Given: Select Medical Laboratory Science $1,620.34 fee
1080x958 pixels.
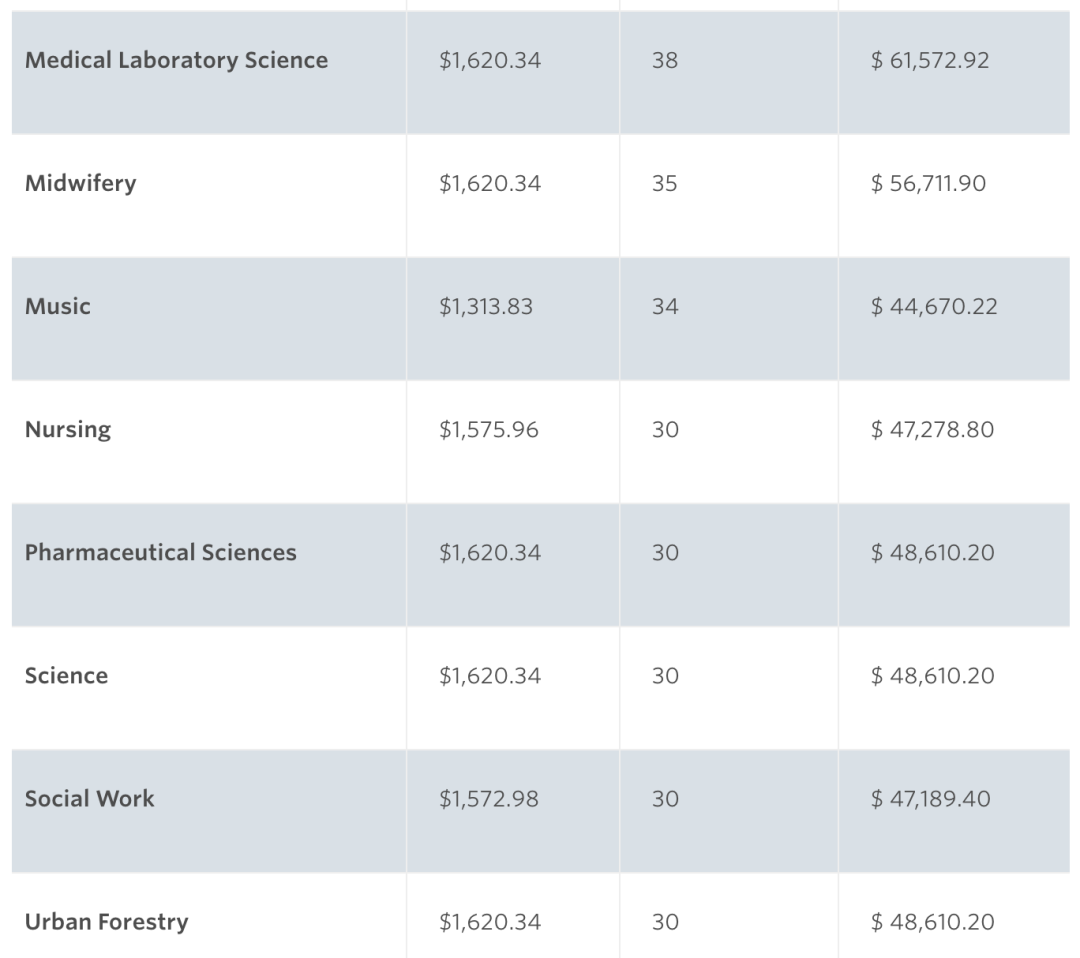Looking at the screenshot, I should tap(490, 61).
